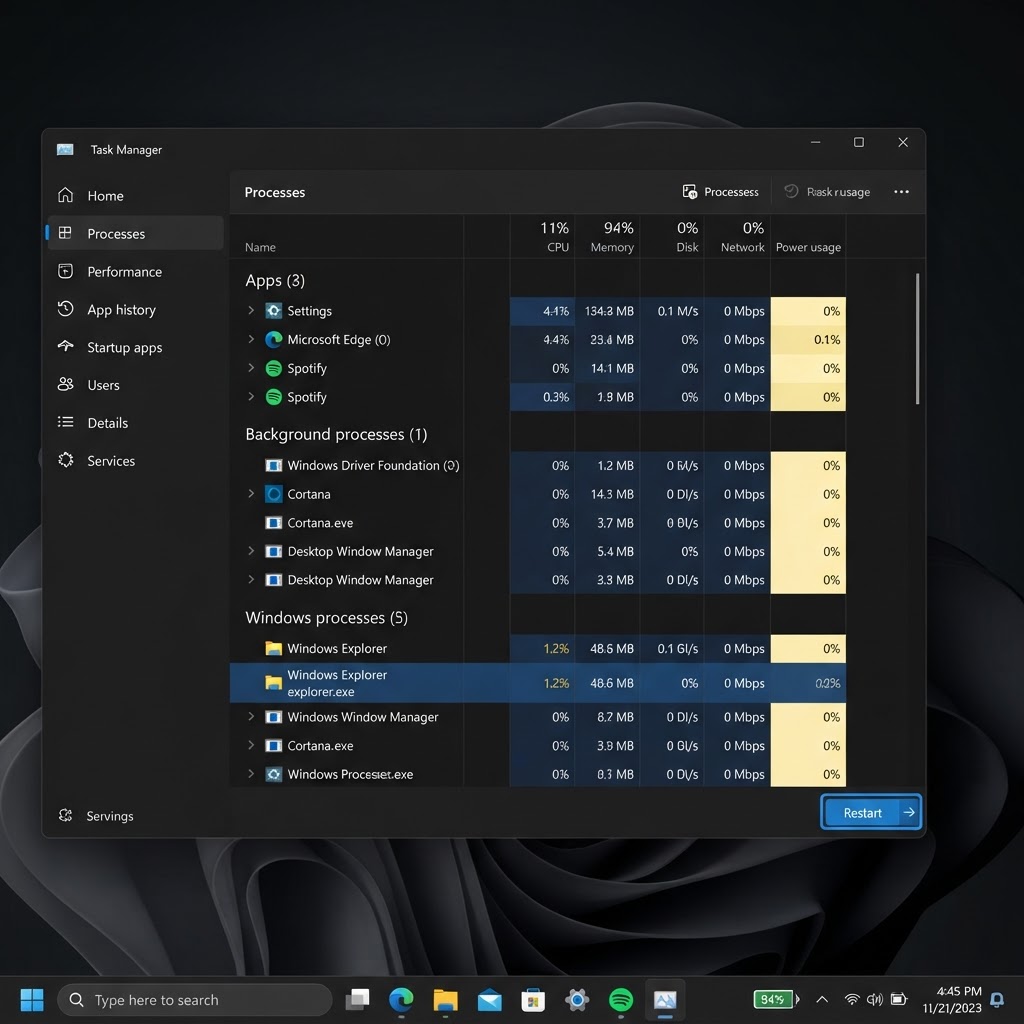Show hidden system tray icons chevron
This screenshot has height=1024, width=1024.
pyautogui.click(x=822, y=999)
